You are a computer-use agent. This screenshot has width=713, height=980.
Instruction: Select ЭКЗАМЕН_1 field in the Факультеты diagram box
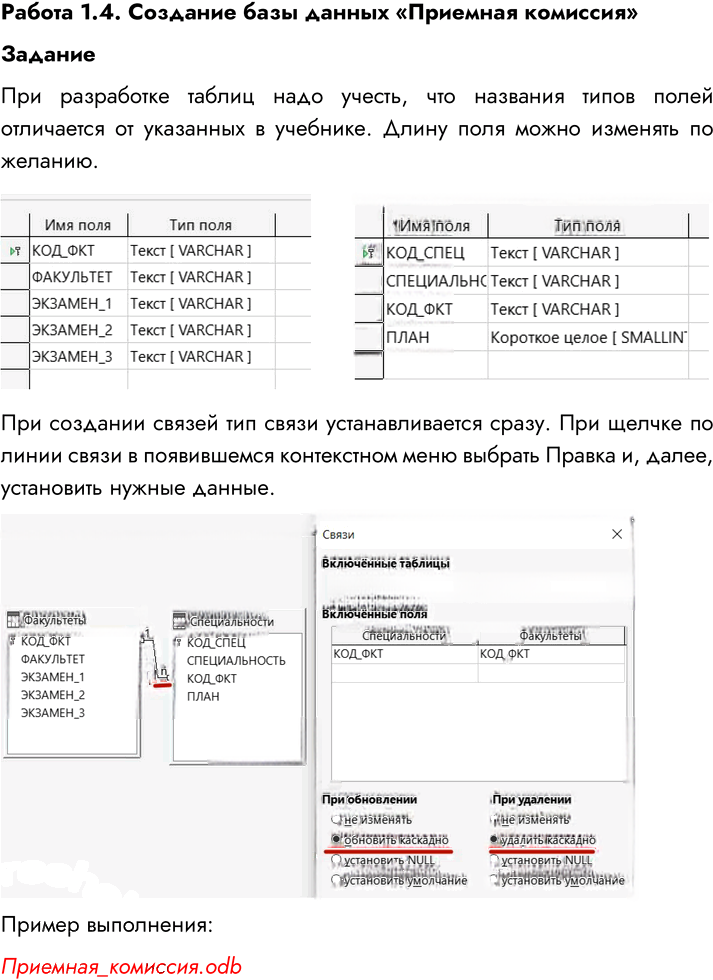coord(52,677)
